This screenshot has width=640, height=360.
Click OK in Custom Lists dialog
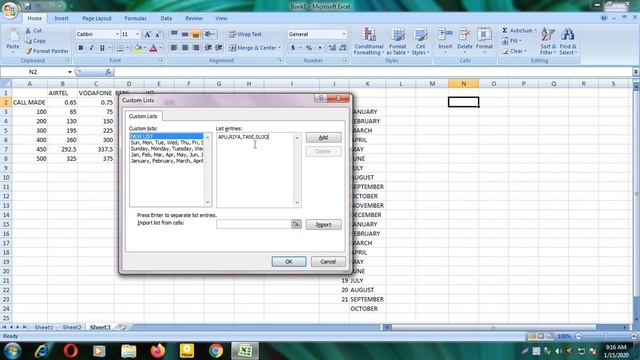(x=289, y=262)
